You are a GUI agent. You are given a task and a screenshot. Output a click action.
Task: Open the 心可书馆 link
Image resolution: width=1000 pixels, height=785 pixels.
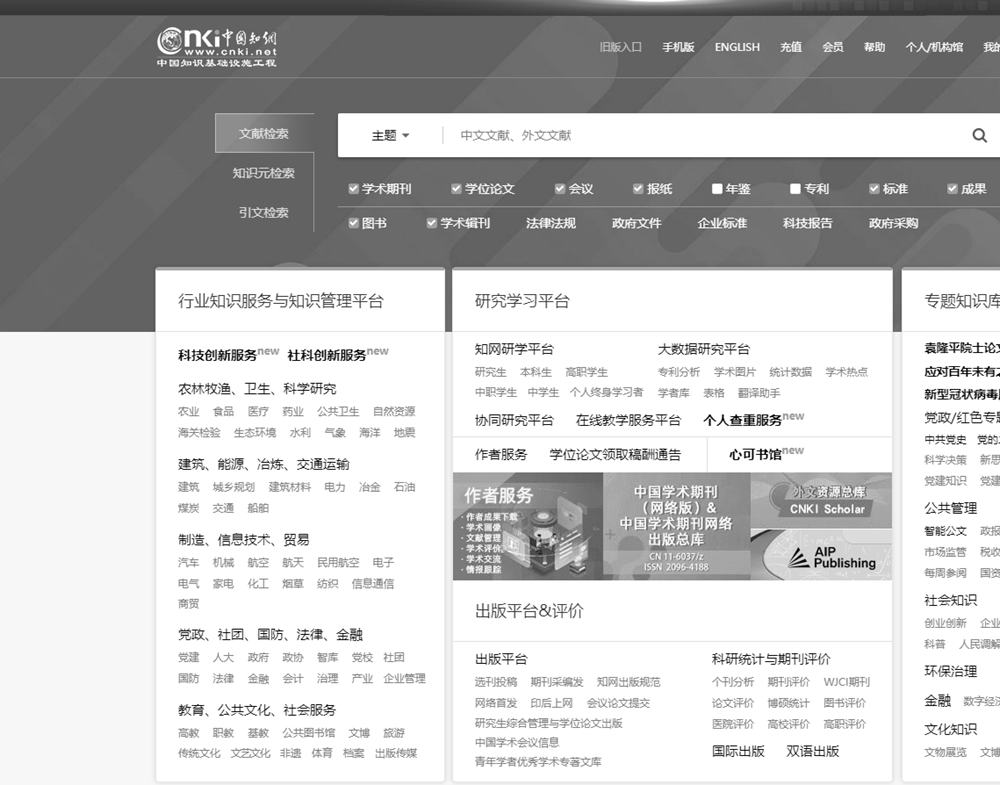(755, 455)
